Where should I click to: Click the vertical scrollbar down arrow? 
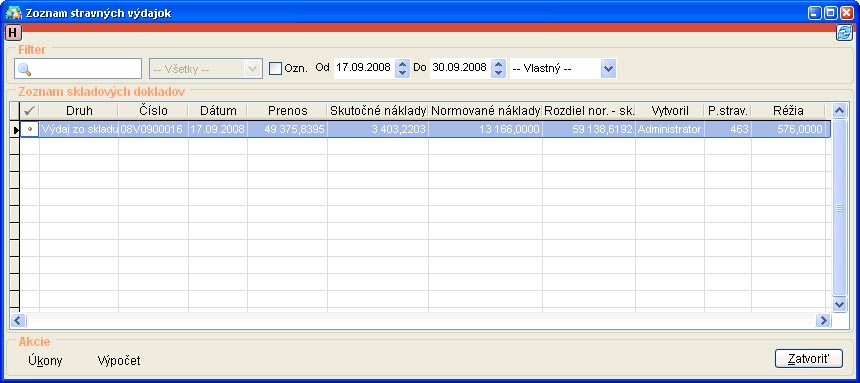pyautogui.click(x=839, y=304)
